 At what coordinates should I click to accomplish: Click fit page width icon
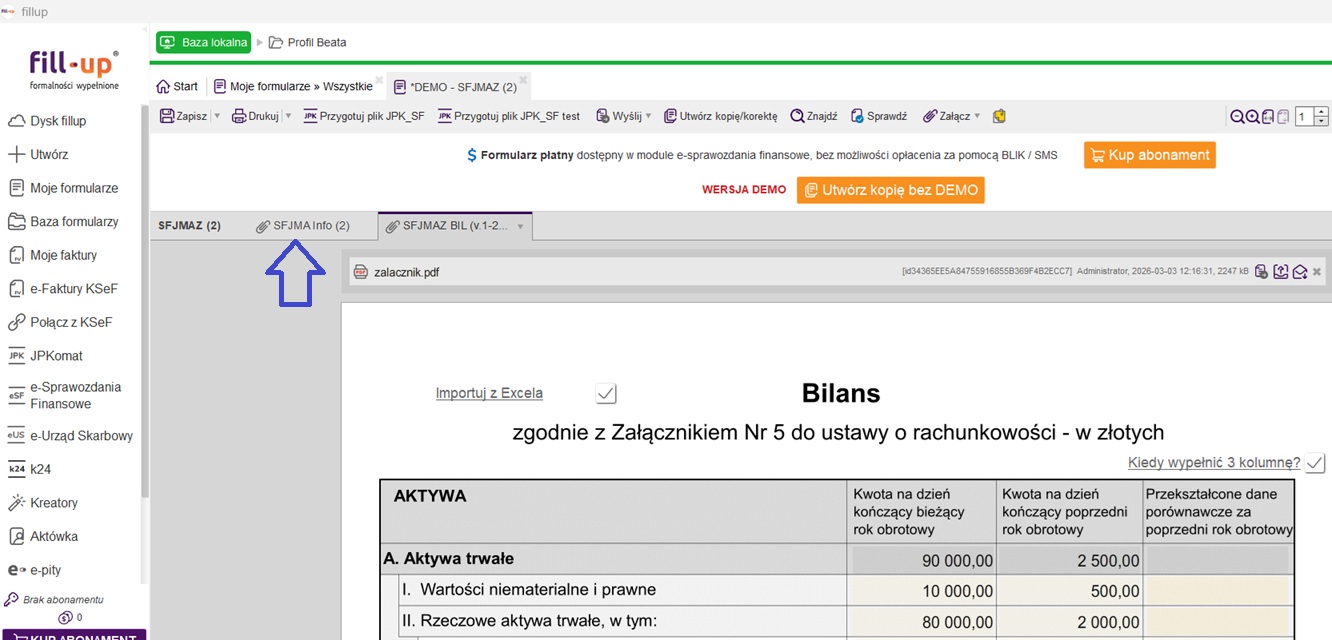(1267, 117)
